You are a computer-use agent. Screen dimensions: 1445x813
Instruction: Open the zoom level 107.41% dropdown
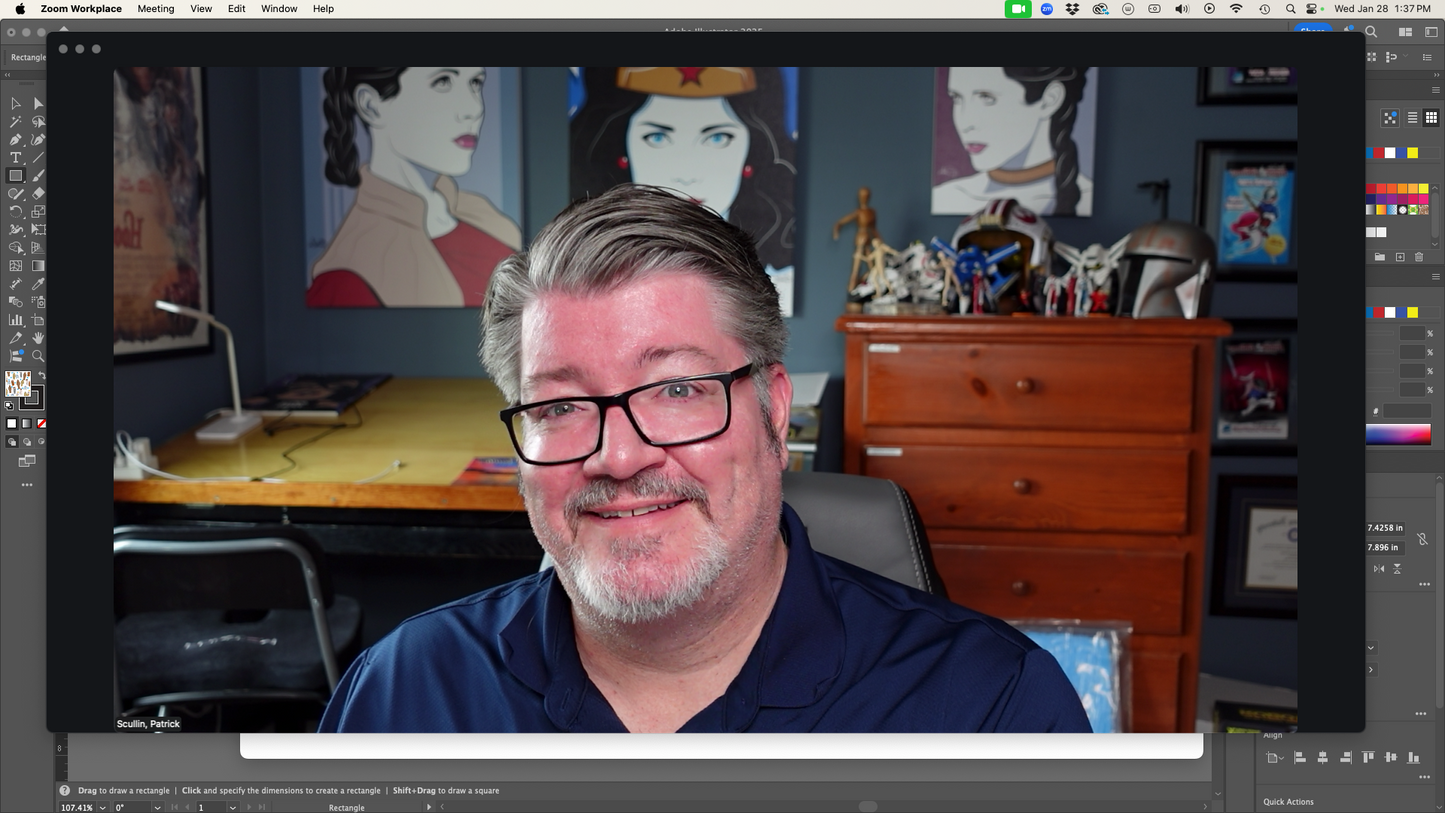(x=103, y=807)
